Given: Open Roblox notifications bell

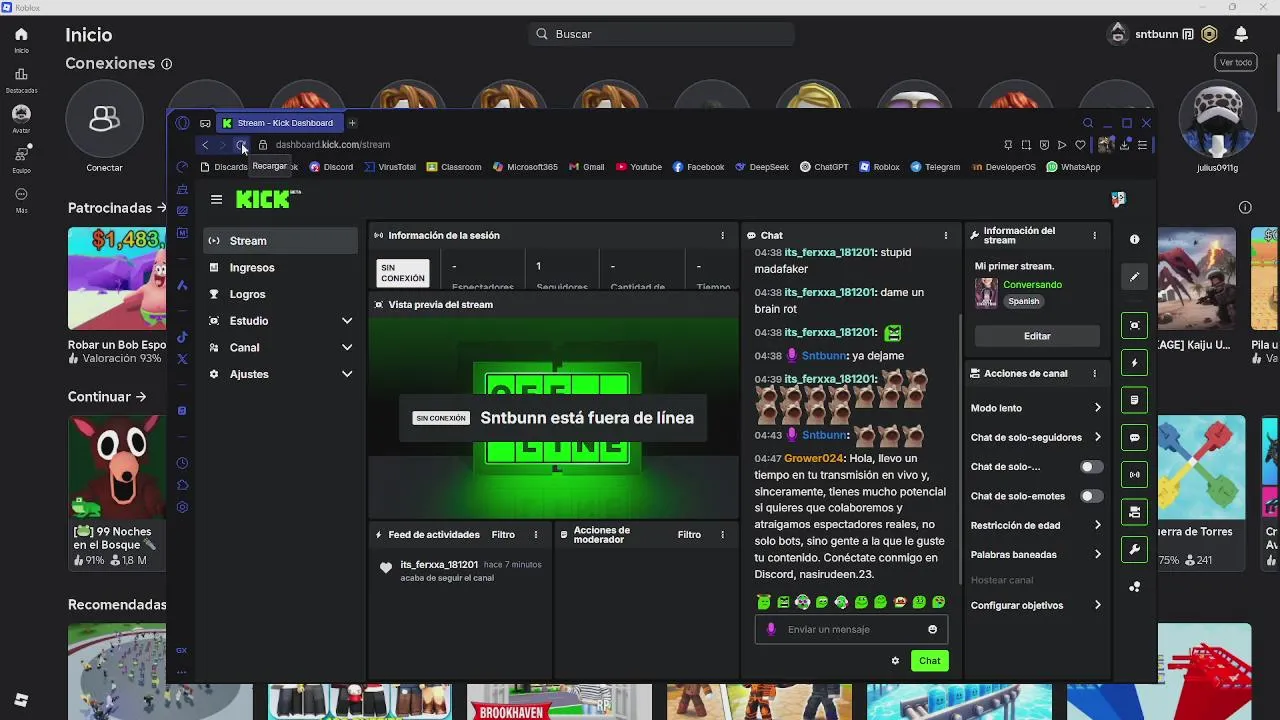Looking at the screenshot, I should [x=1241, y=34].
